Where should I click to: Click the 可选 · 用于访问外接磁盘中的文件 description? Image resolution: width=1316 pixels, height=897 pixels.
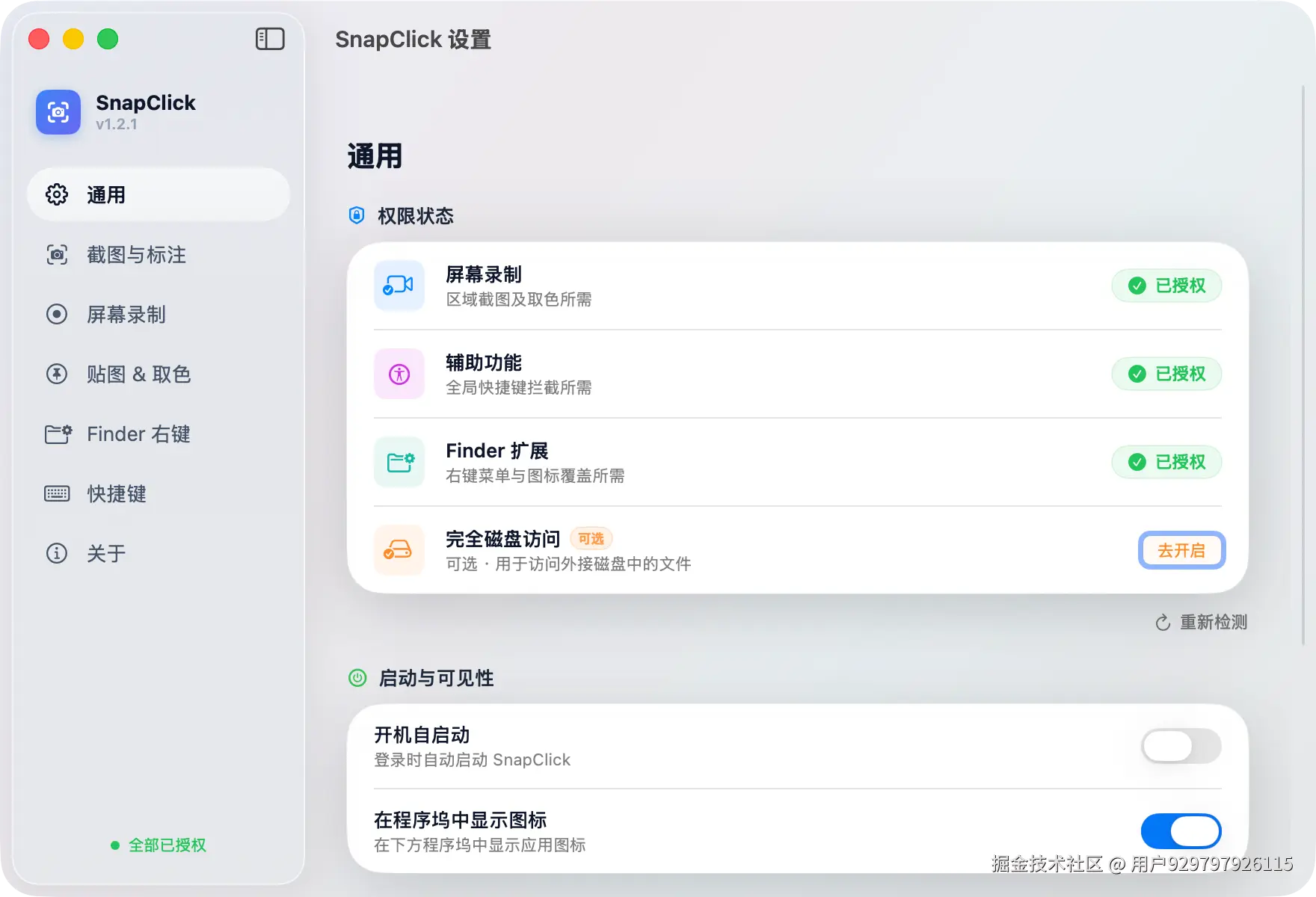coord(568,564)
